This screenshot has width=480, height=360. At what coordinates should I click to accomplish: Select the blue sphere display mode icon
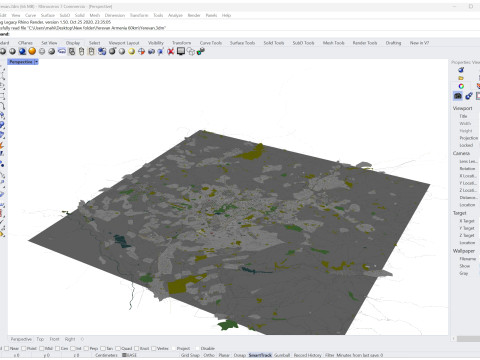coord(22,51)
